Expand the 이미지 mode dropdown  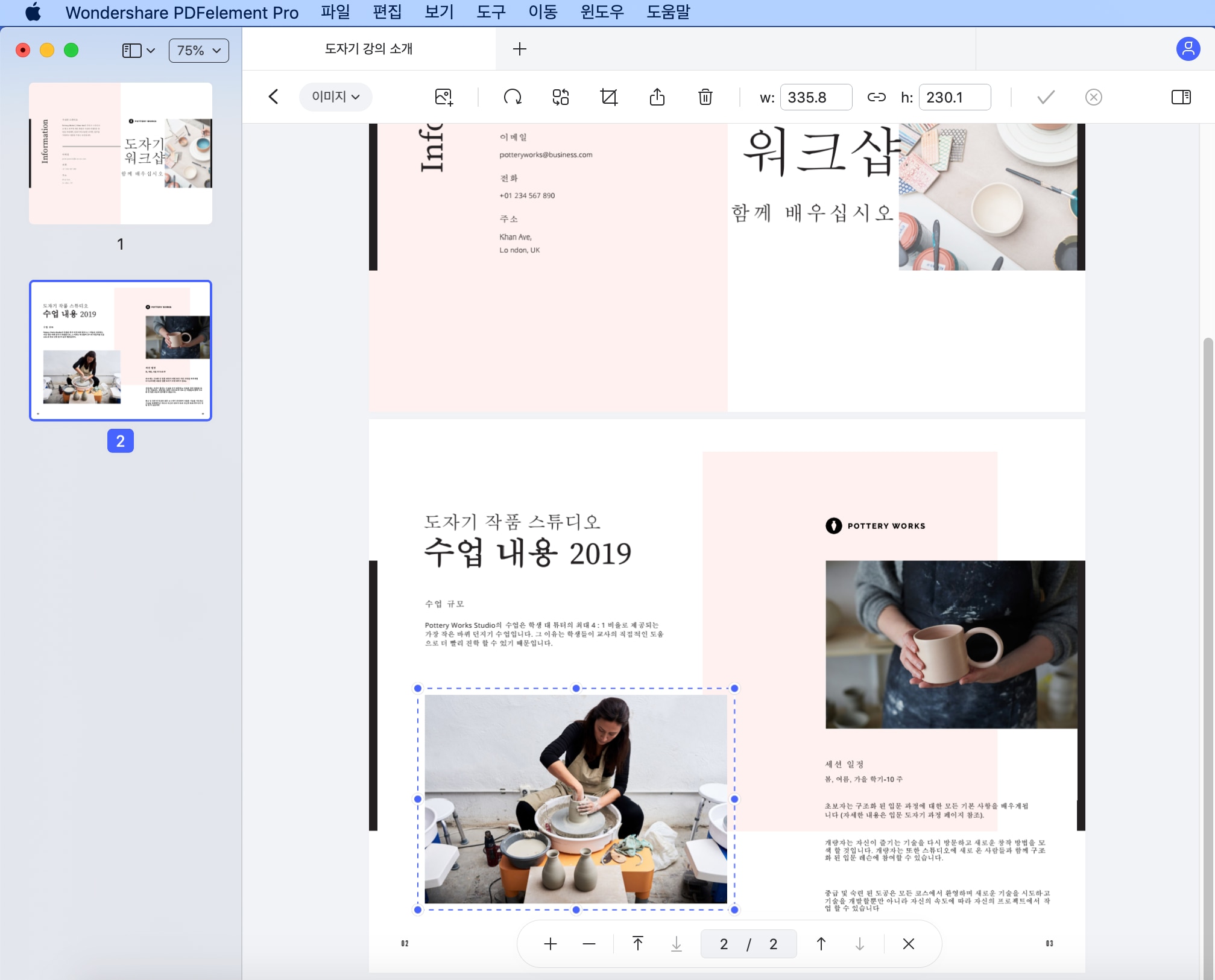click(335, 97)
